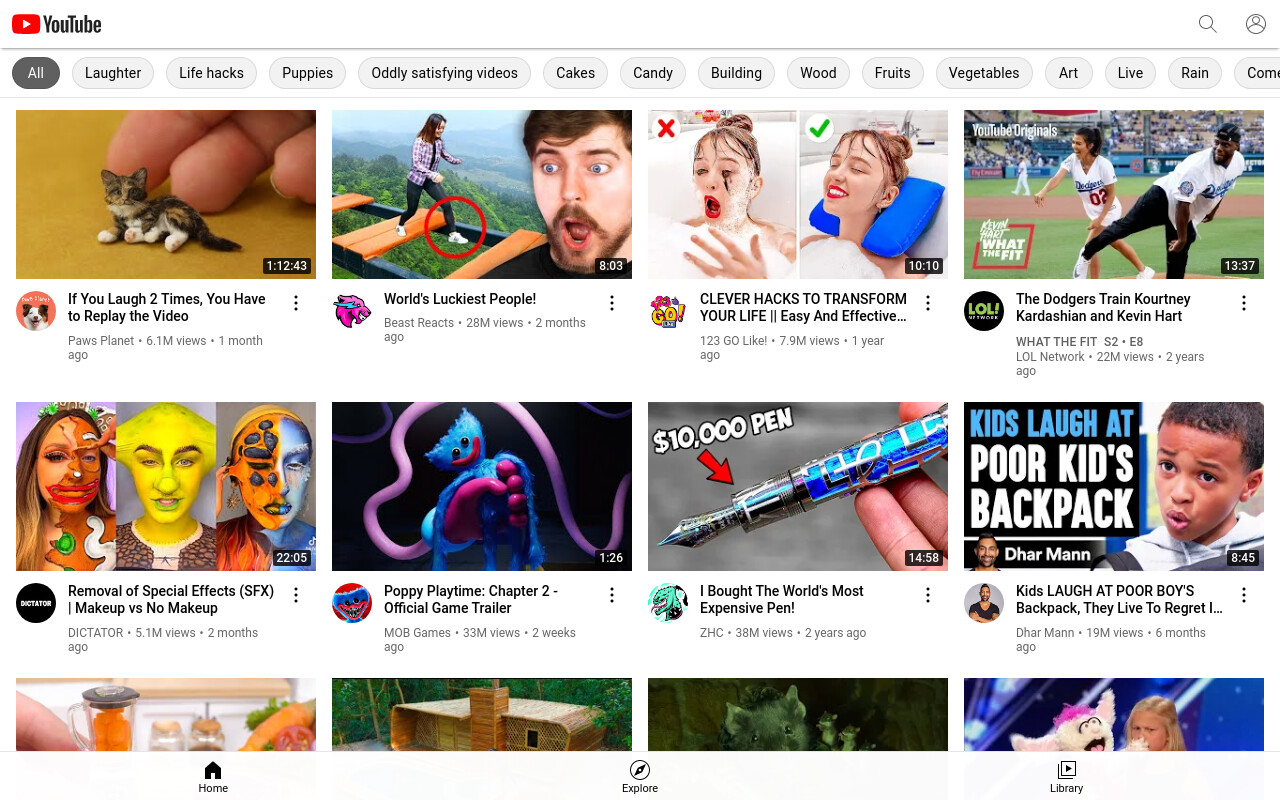Click the 'WHAT THE FIT S2 • E8' text
1280x800 pixels.
click(x=1079, y=342)
